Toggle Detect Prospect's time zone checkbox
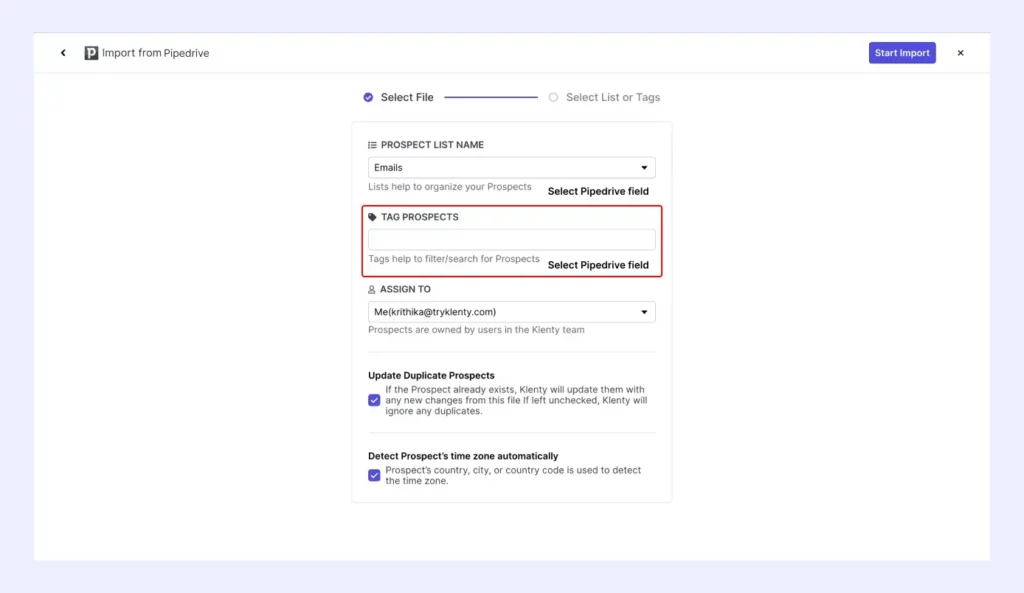 (x=374, y=475)
